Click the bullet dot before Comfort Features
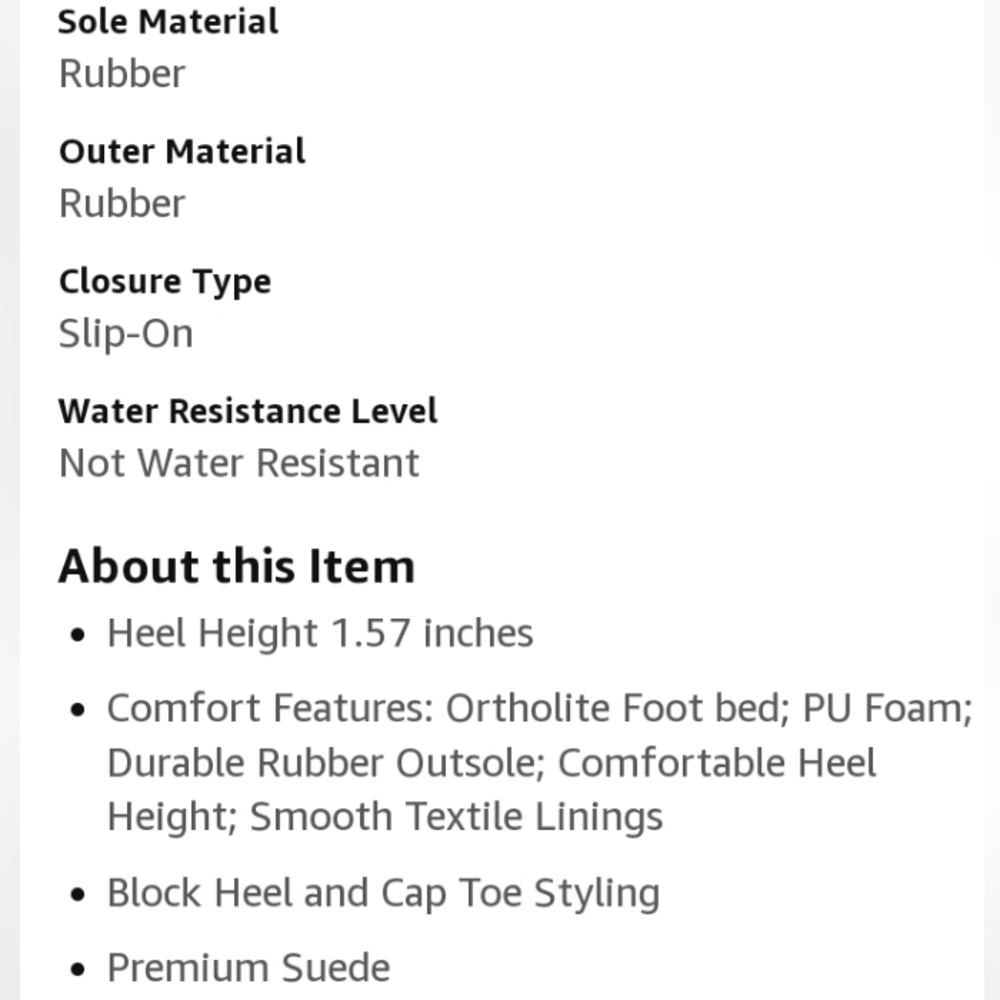 click(78, 710)
